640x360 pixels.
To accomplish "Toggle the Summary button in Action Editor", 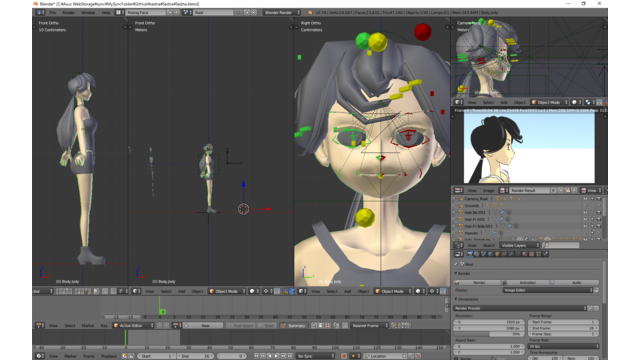I will (x=293, y=326).
